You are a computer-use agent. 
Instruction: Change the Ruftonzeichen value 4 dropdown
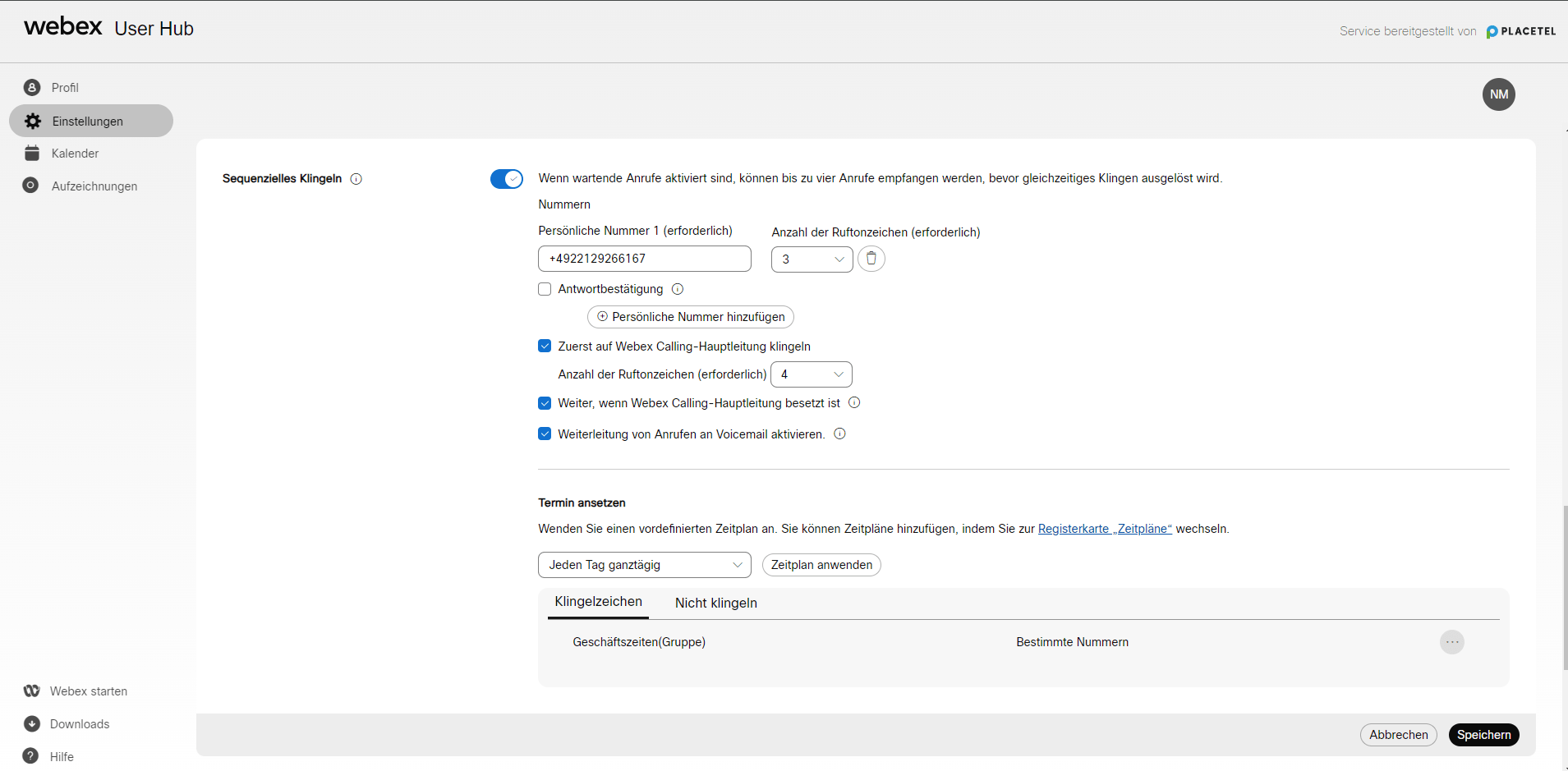811,374
